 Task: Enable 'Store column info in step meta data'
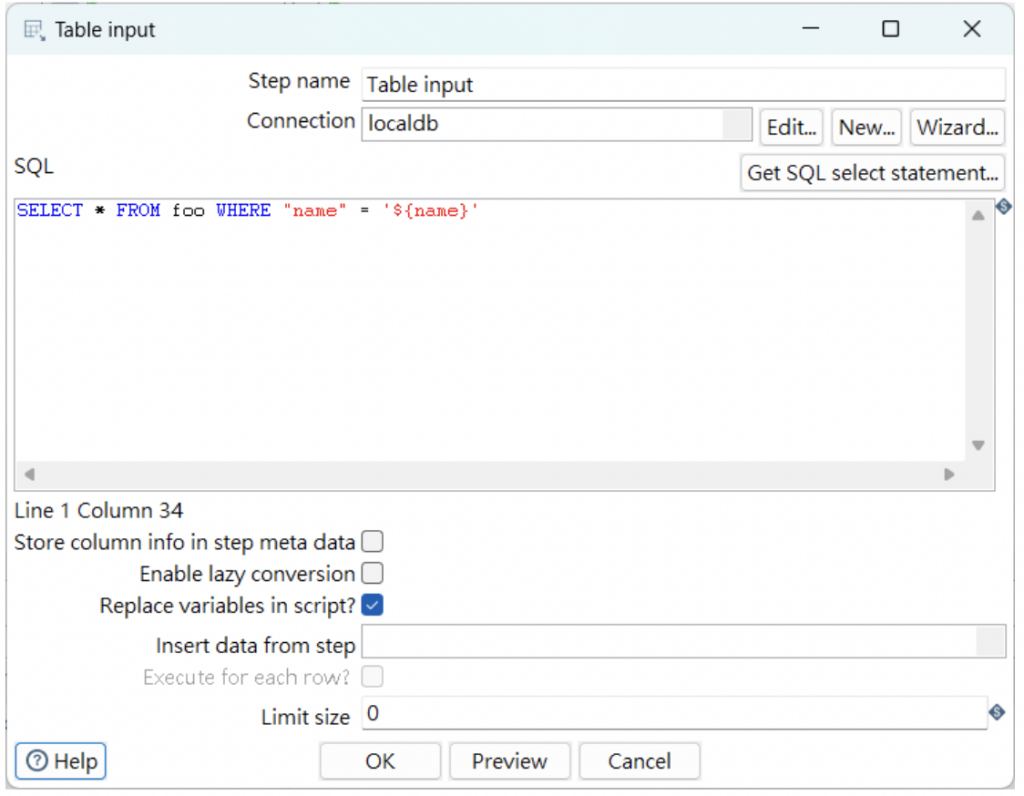370,541
